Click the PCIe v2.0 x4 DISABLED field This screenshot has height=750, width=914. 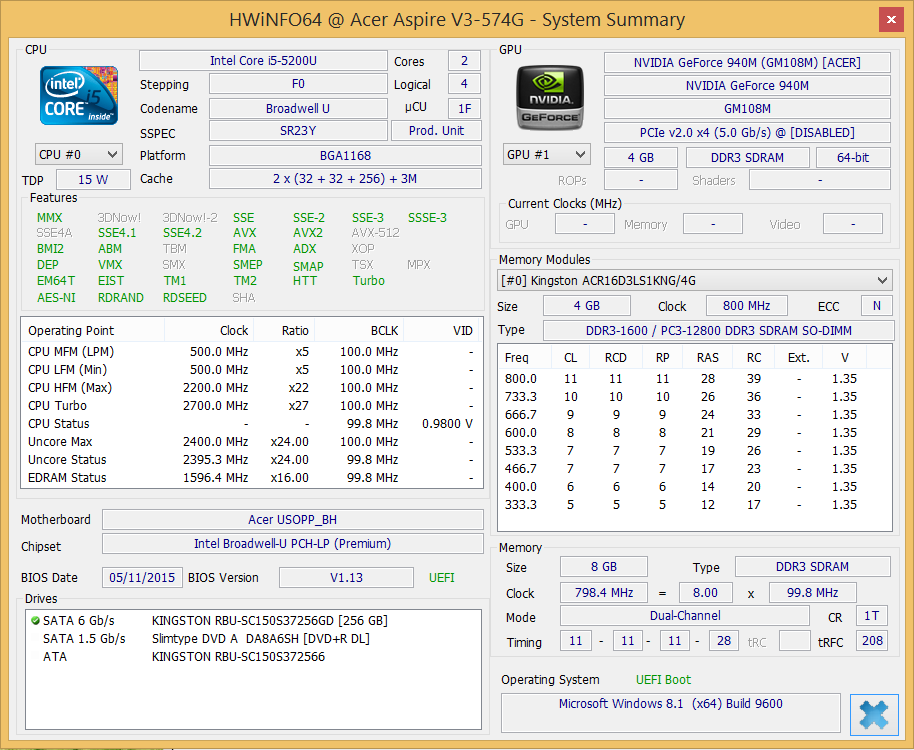747,132
